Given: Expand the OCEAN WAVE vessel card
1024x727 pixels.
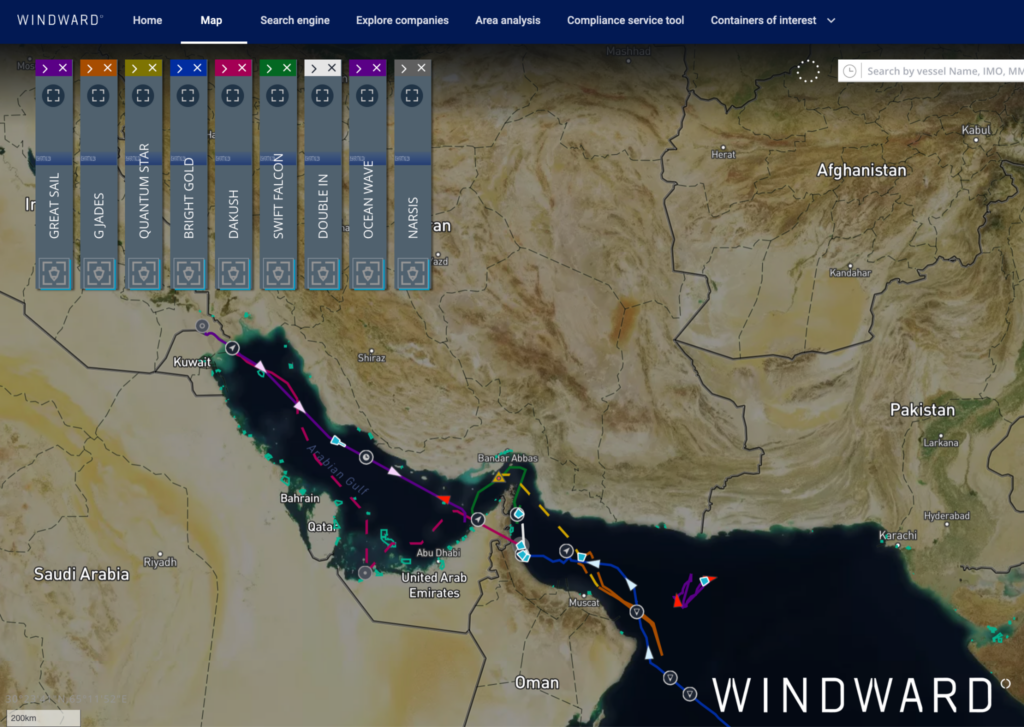Looking at the screenshot, I should click(x=359, y=68).
